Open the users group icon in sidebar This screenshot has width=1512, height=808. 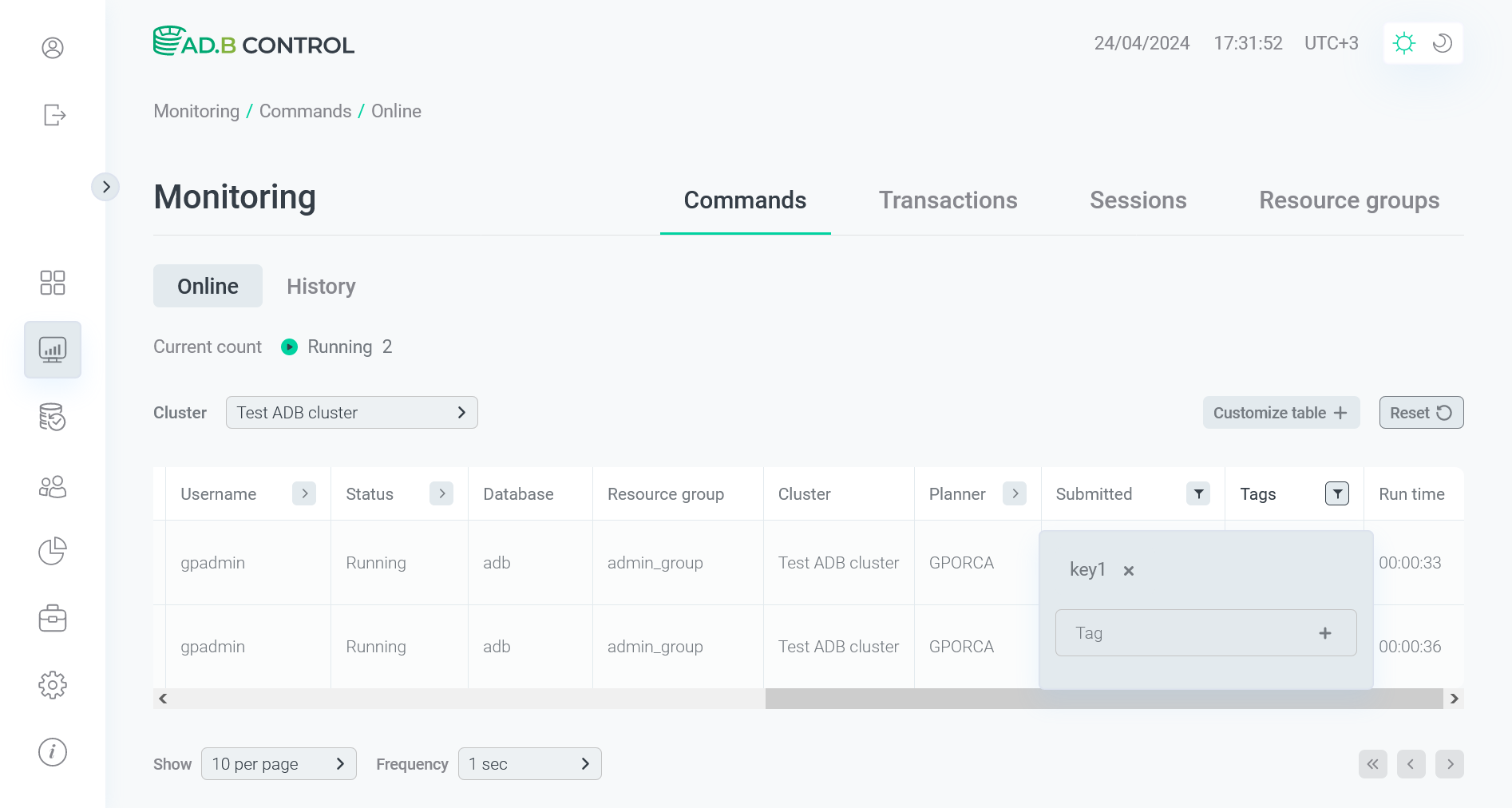pyautogui.click(x=53, y=486)
